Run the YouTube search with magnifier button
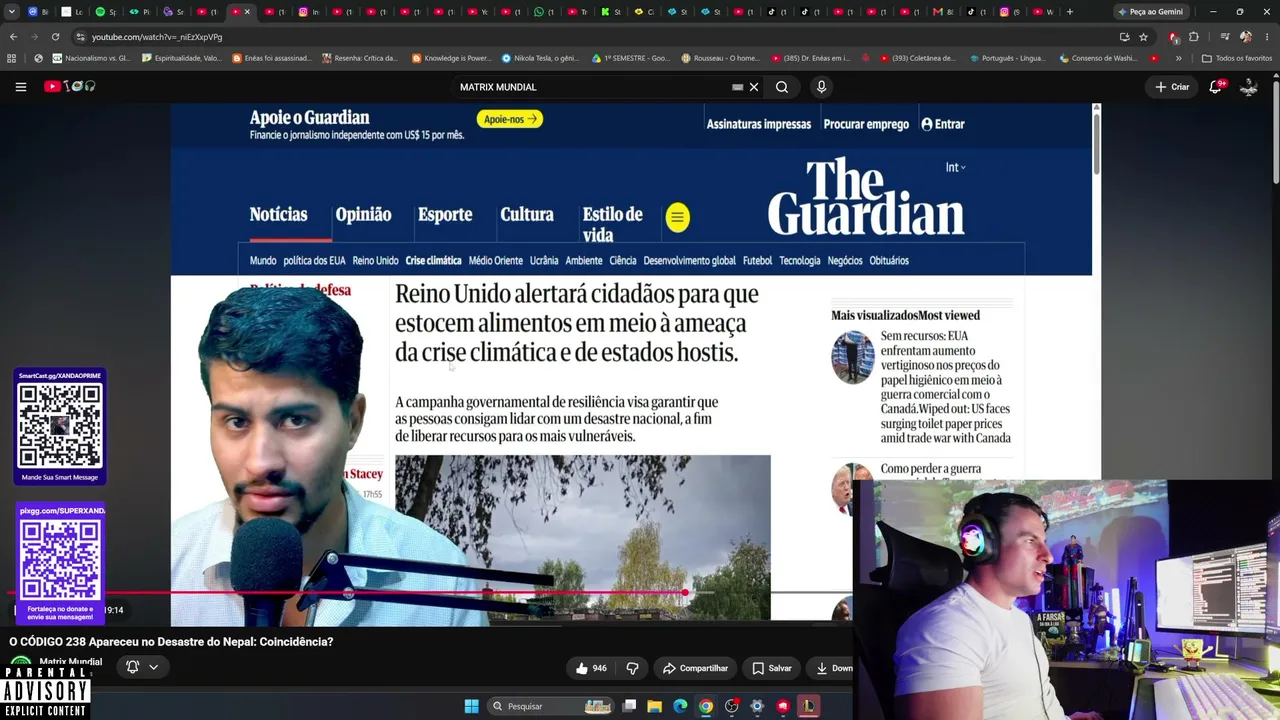The image size is (1280, 720). coord(782,87)
